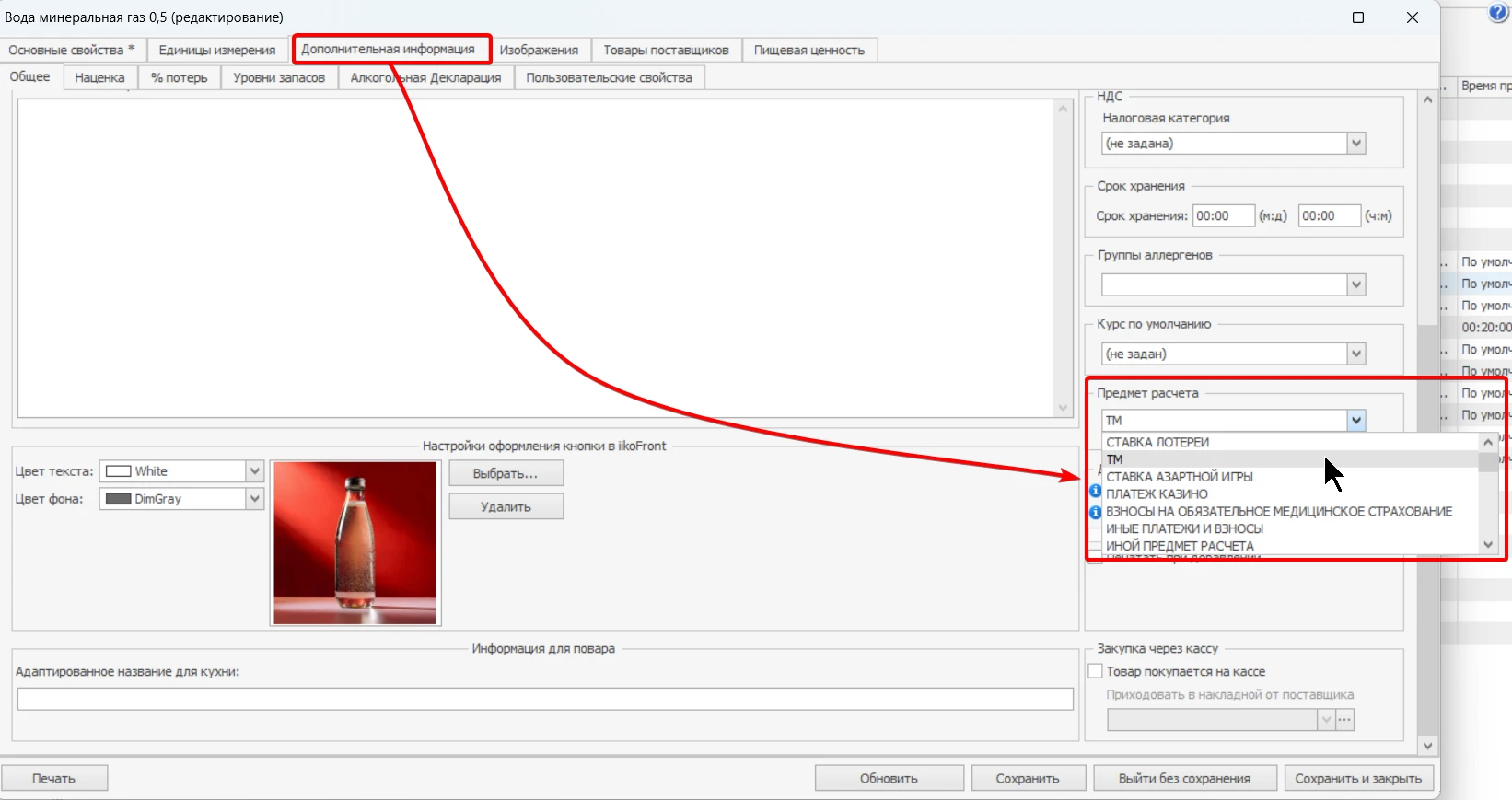The image size is (1512, 800).
Task: Switch to the Изображения tab
Action: (539, 50)
